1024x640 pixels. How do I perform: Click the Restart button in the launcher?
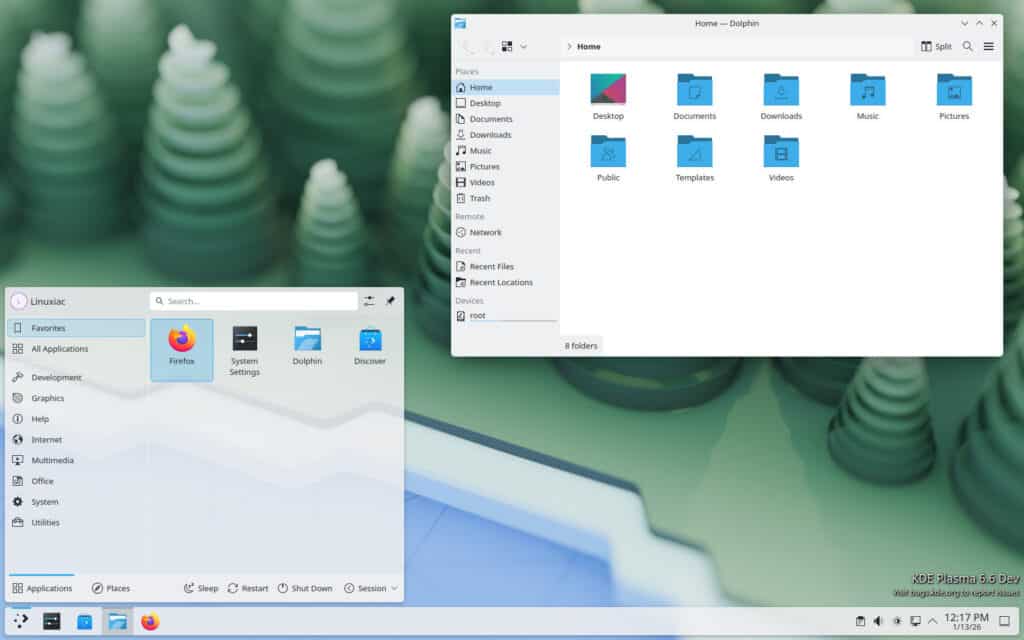[247, 588]
